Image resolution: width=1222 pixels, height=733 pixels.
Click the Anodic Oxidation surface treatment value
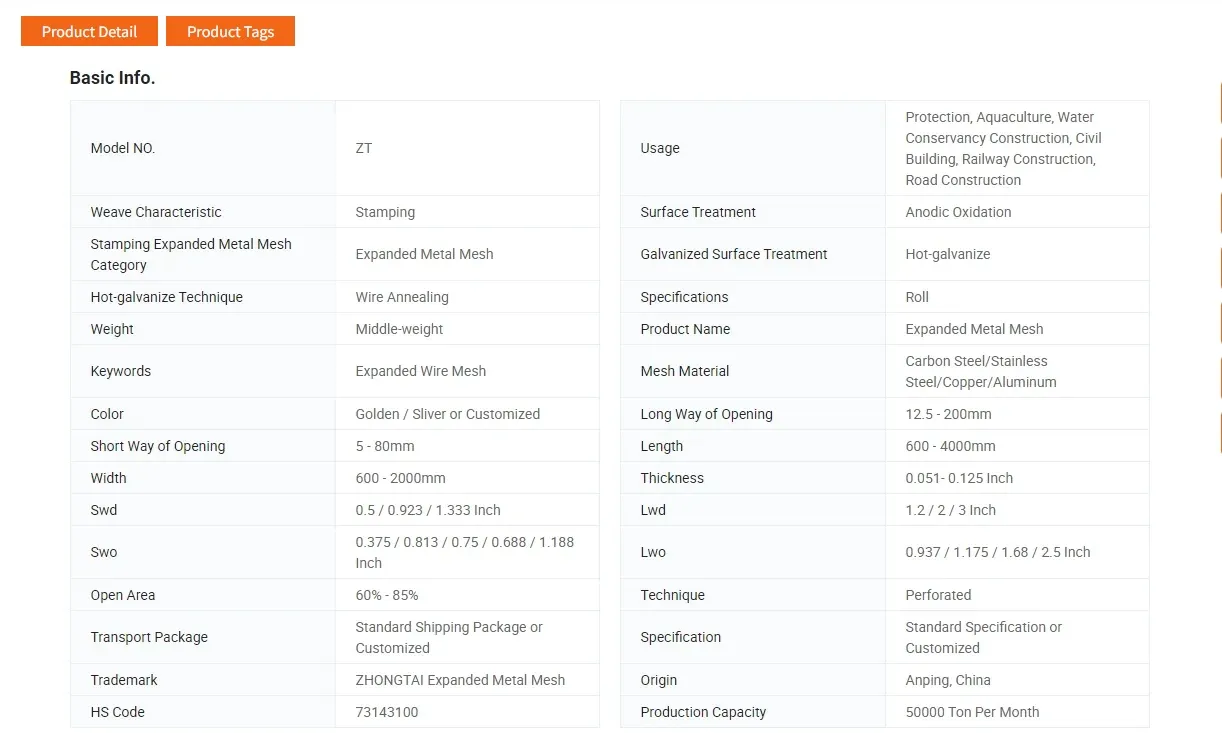click(x=958, y=212)
